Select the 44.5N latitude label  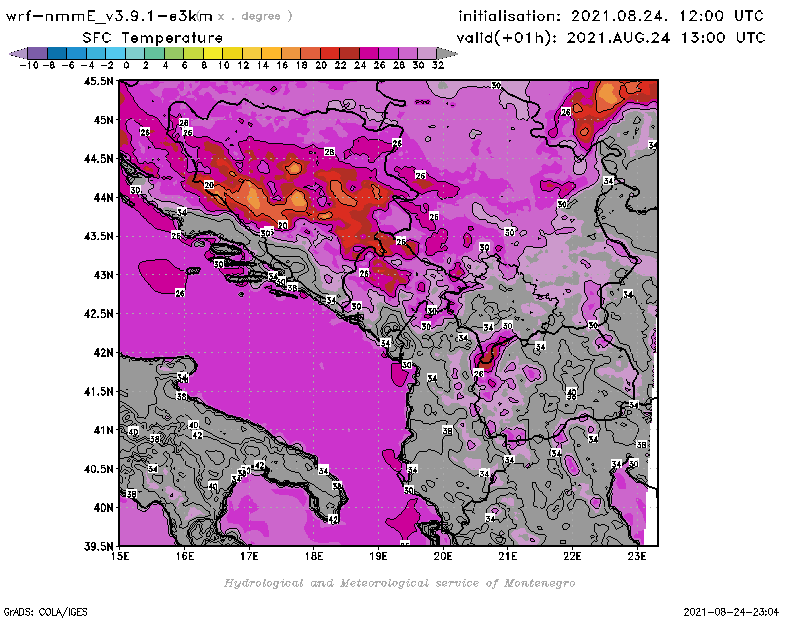pos(98,159)
